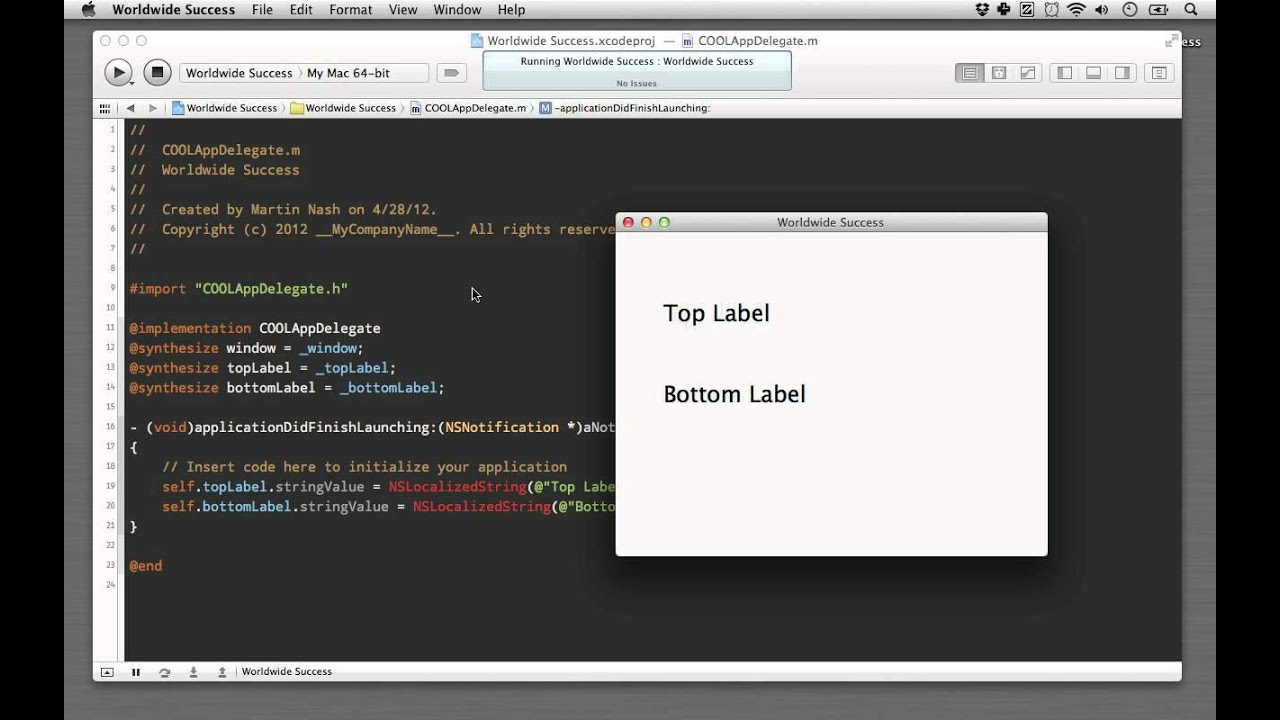Go forward in editor history

pos(152,108)
